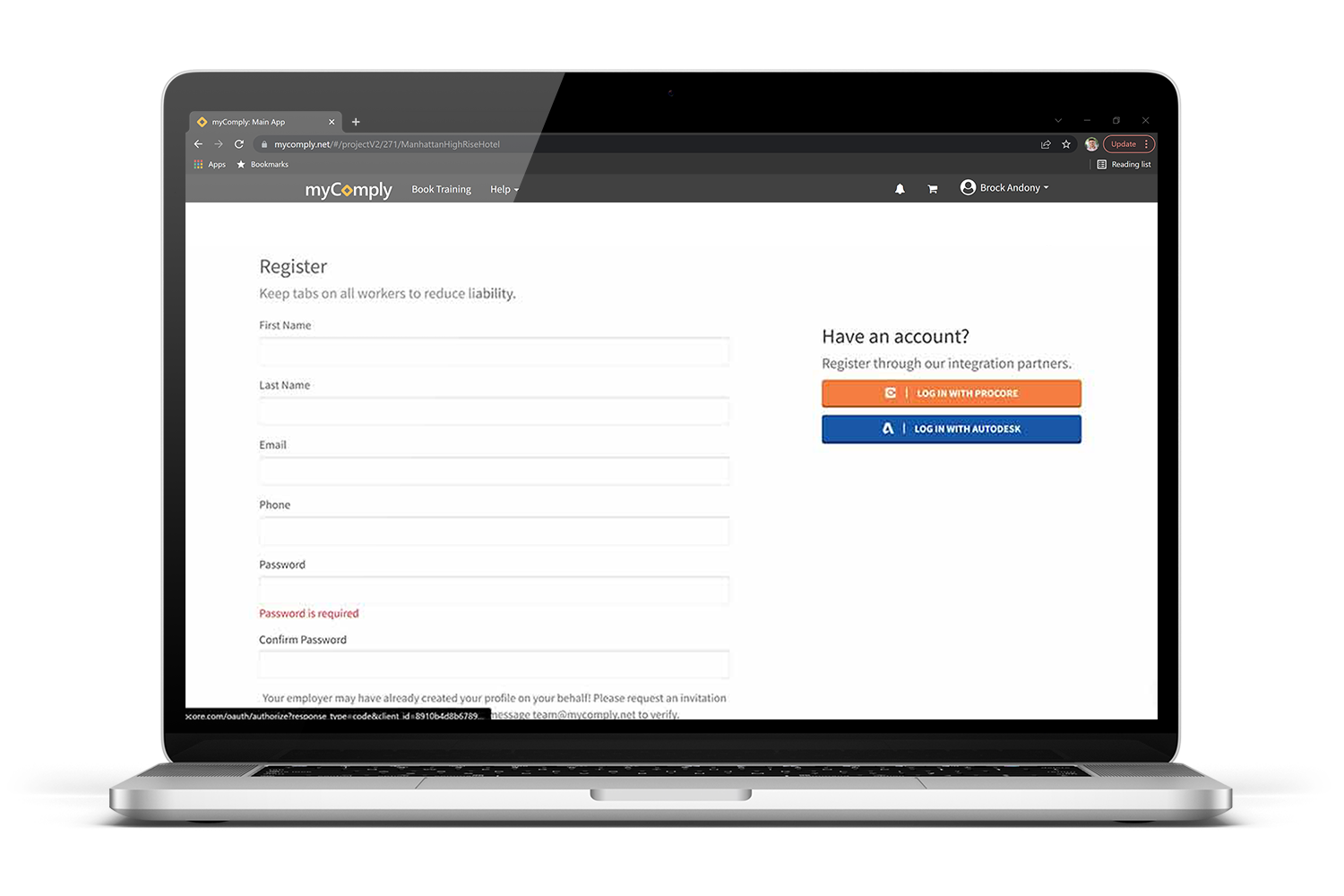Click the browser forward arrow
Viewport: 1344px width, 896px height.
(x=219, y=144)
